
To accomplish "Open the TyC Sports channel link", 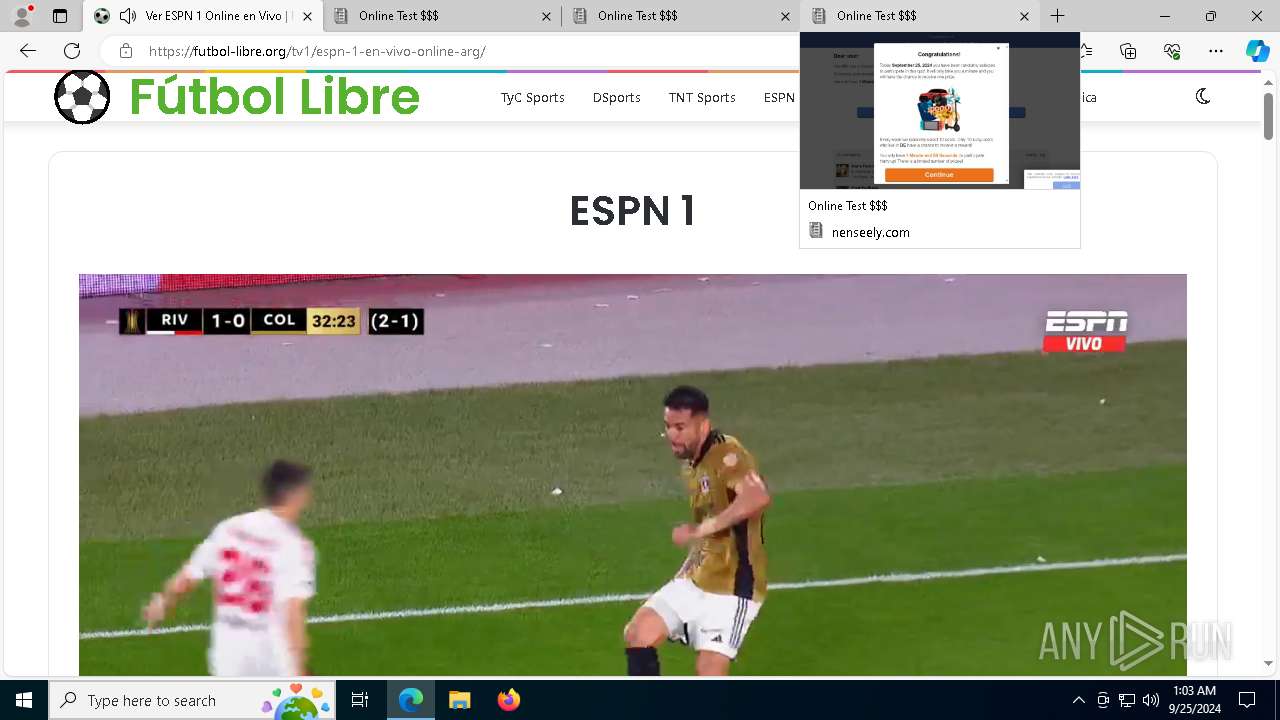I will 532,97.
